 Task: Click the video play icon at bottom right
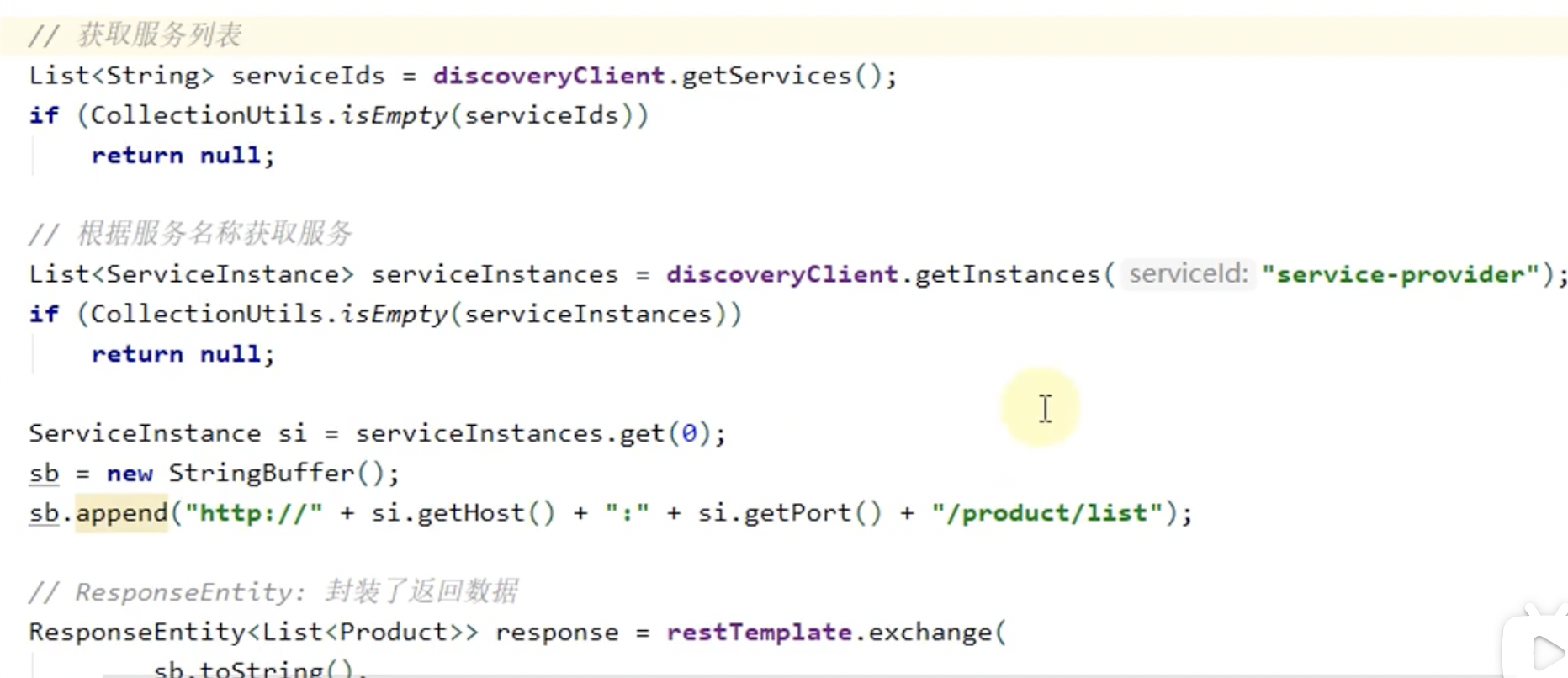click(1547, 654)
